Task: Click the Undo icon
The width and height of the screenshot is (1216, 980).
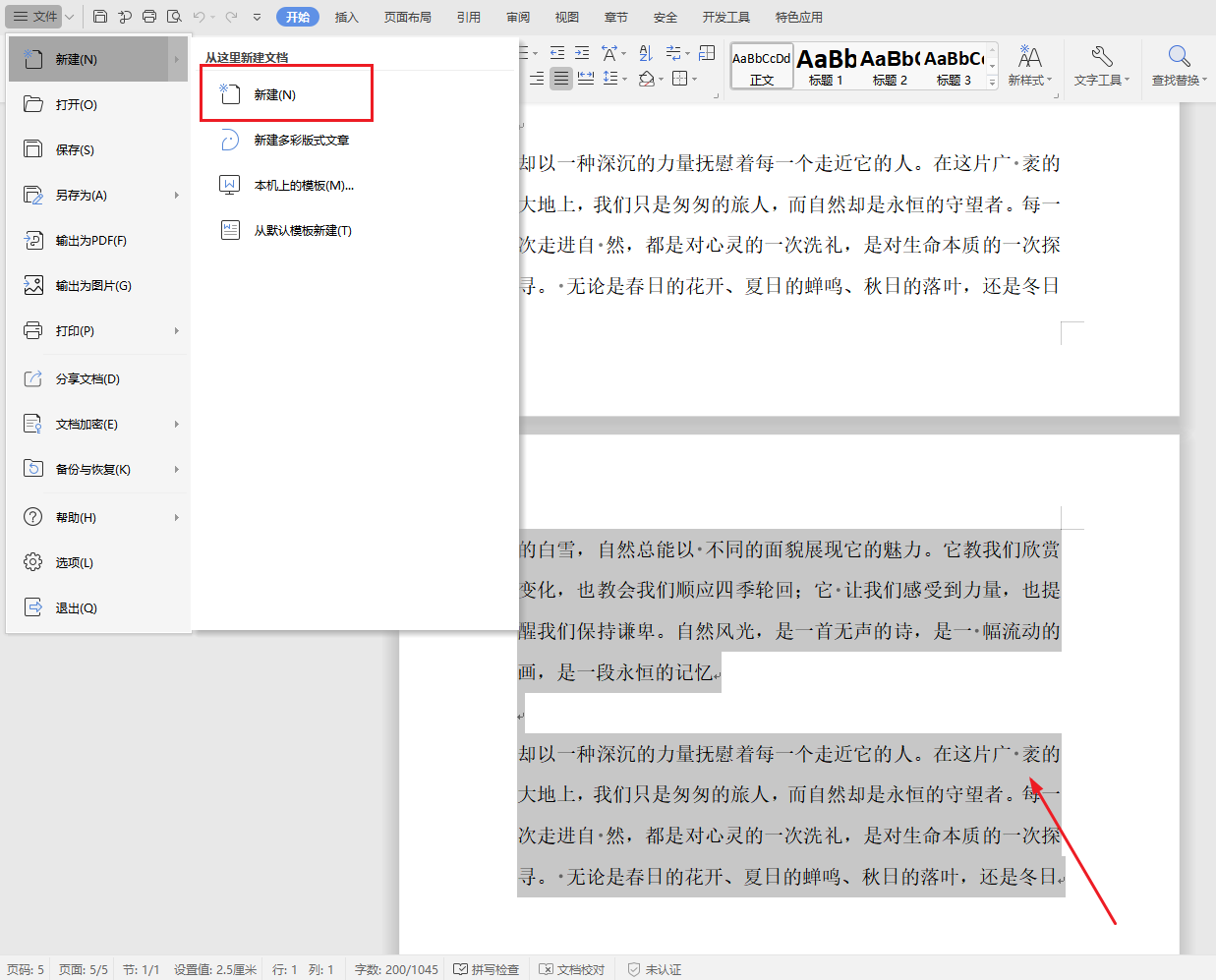Action: (x=200, y=16)
